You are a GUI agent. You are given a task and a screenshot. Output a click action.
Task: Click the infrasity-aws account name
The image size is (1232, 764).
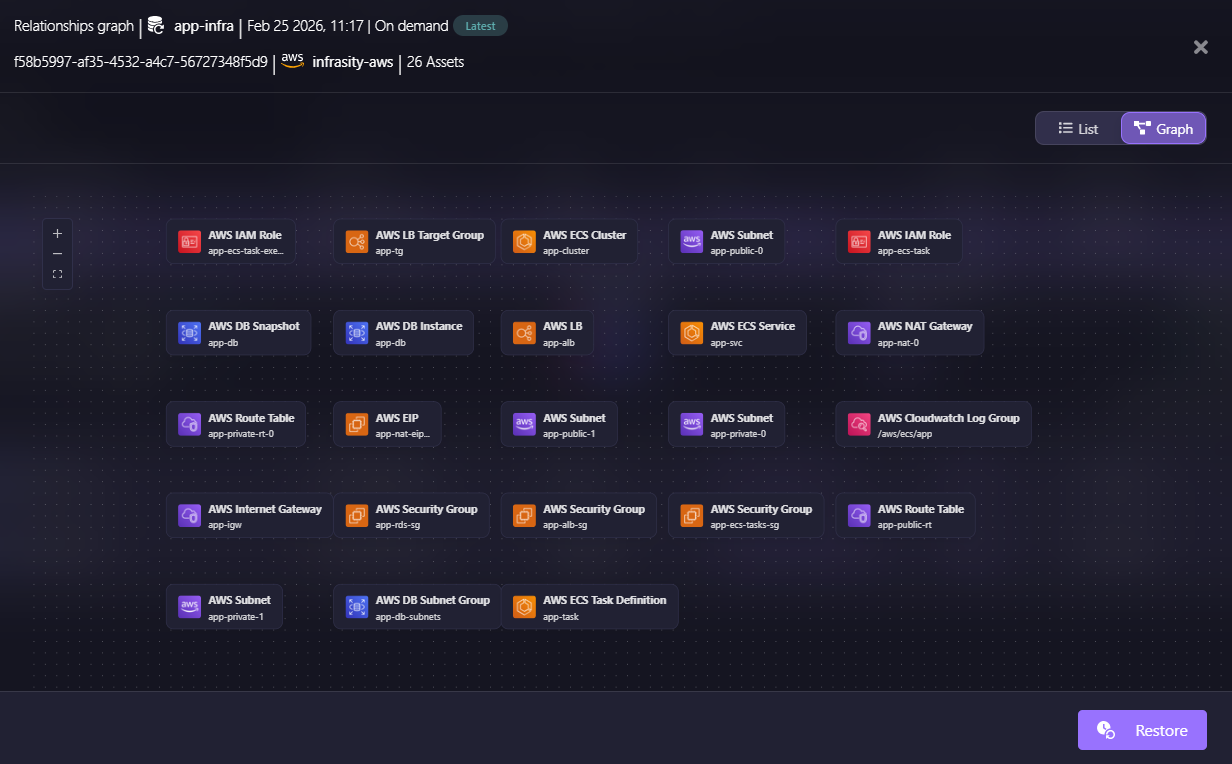click(x=353, y=62)
